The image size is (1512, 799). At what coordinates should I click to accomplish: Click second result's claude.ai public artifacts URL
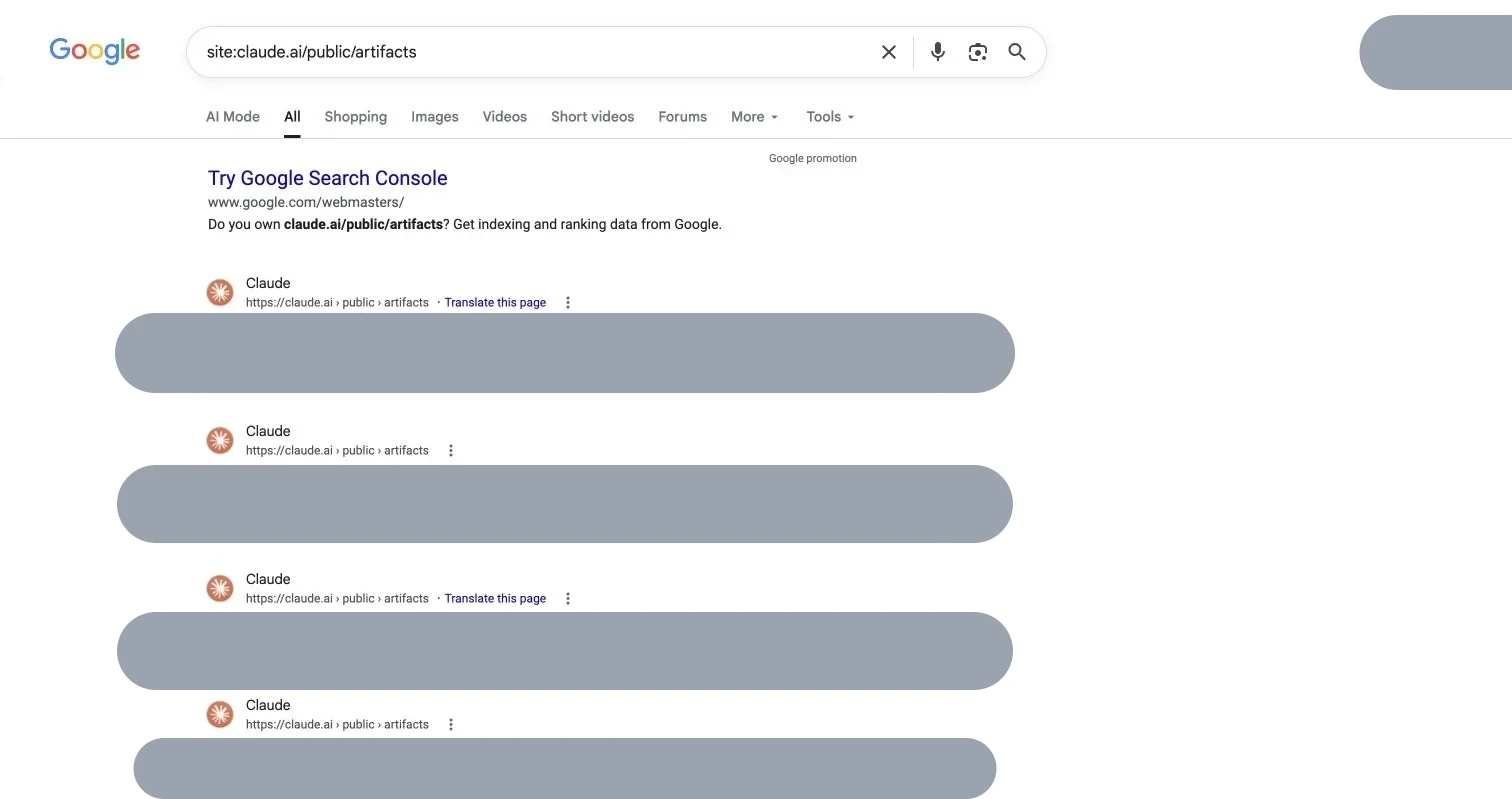coord(337,450)
